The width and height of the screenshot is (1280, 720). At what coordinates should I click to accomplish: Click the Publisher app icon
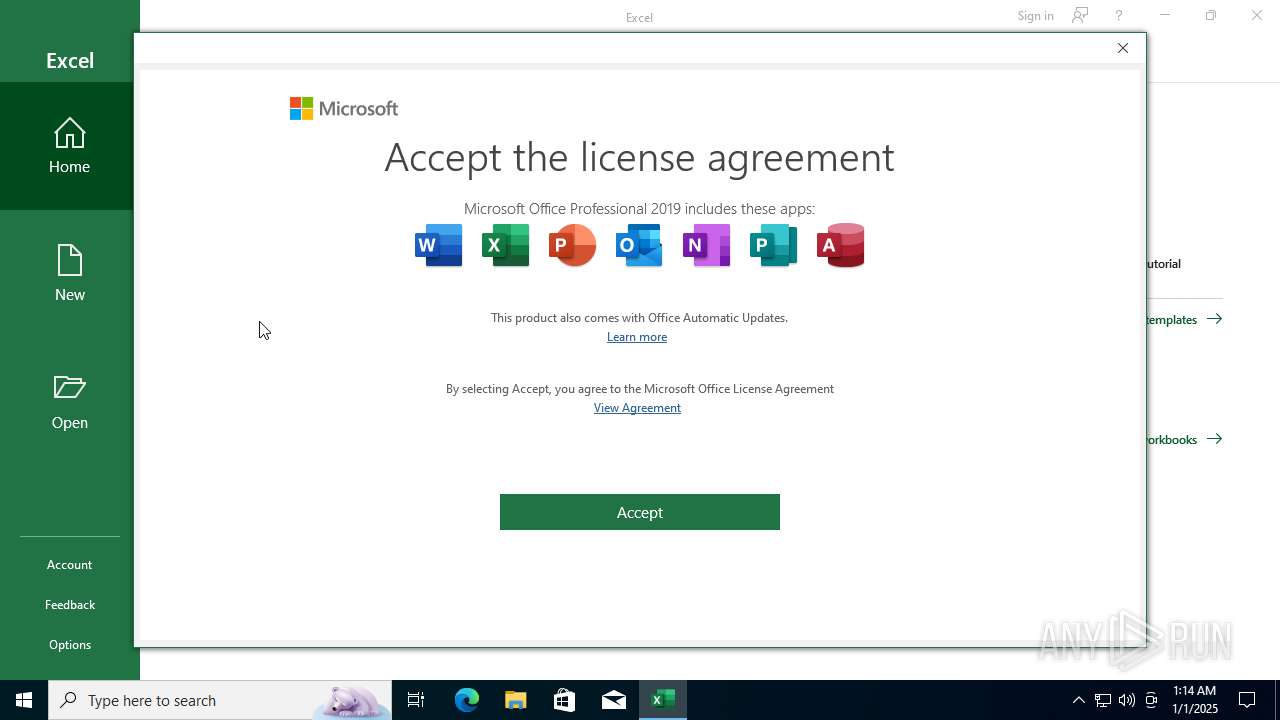(774, 245)
